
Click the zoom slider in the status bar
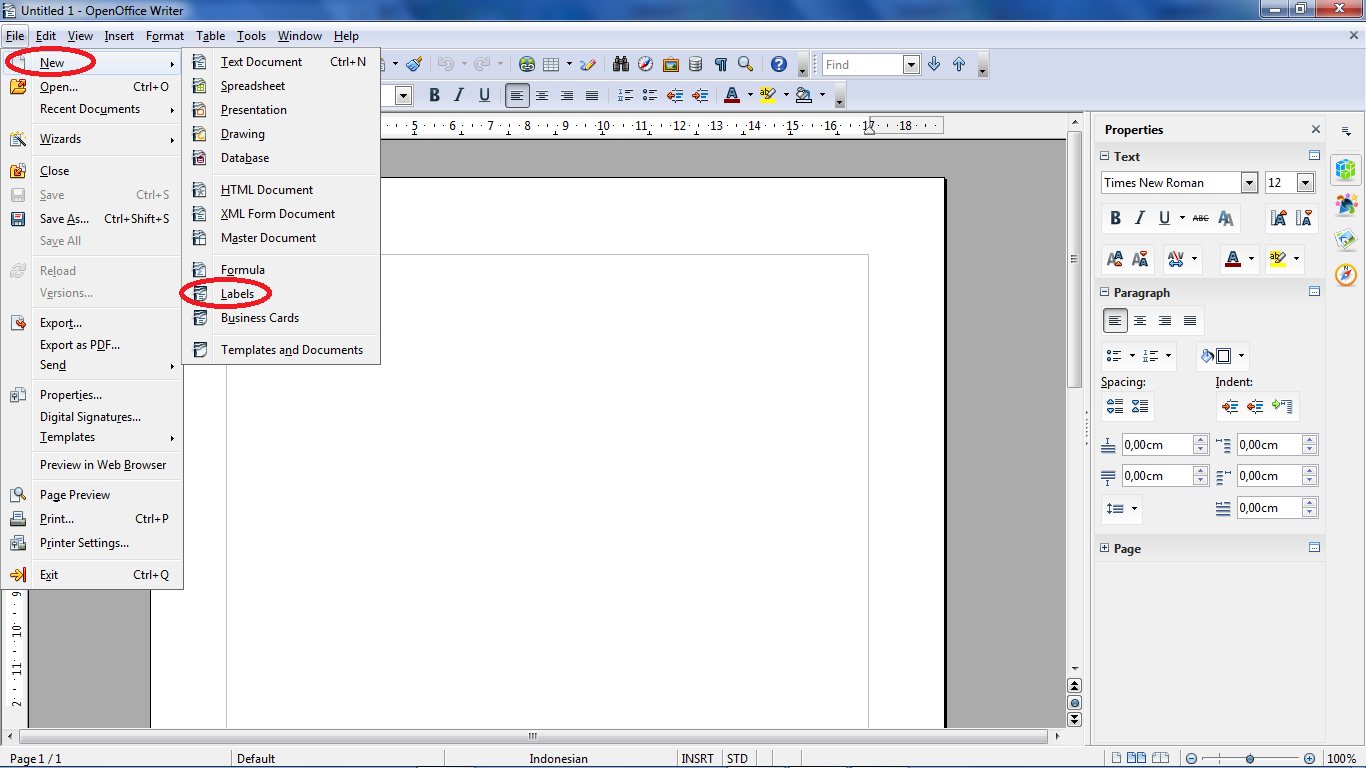1248,759
